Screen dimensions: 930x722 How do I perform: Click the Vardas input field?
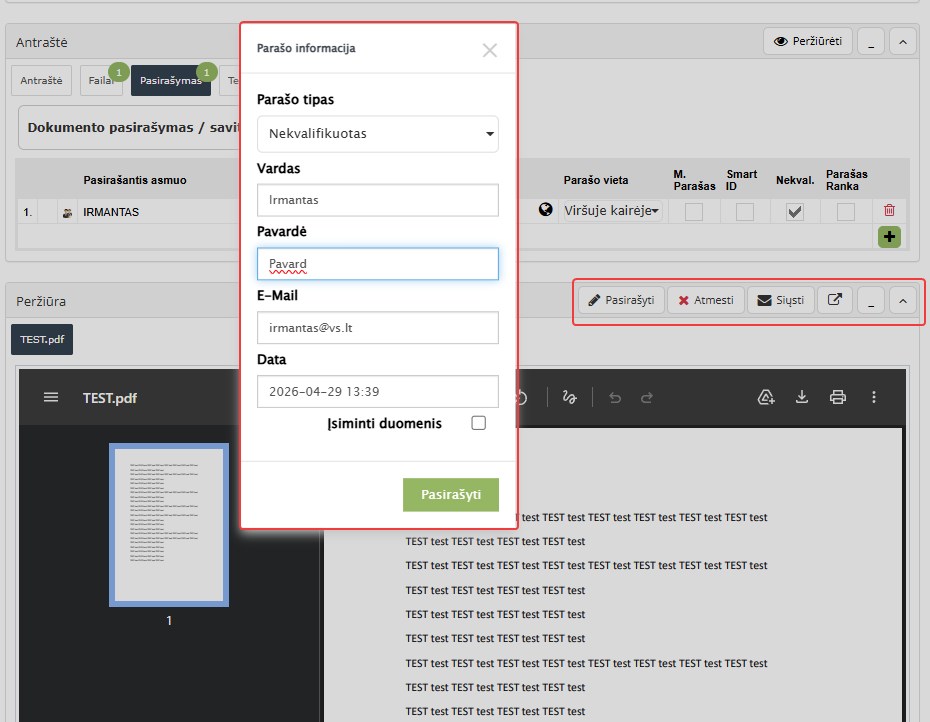tap(378, 200)
